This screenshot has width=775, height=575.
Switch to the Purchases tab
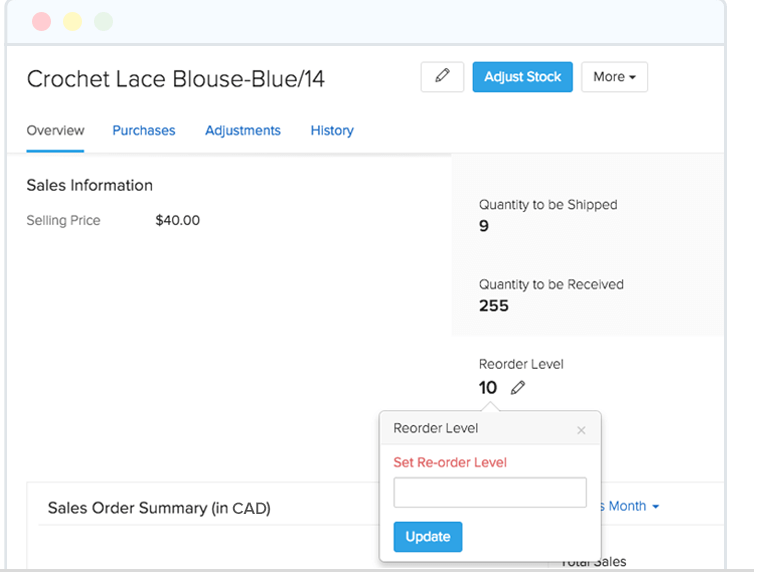coord(144,131)
